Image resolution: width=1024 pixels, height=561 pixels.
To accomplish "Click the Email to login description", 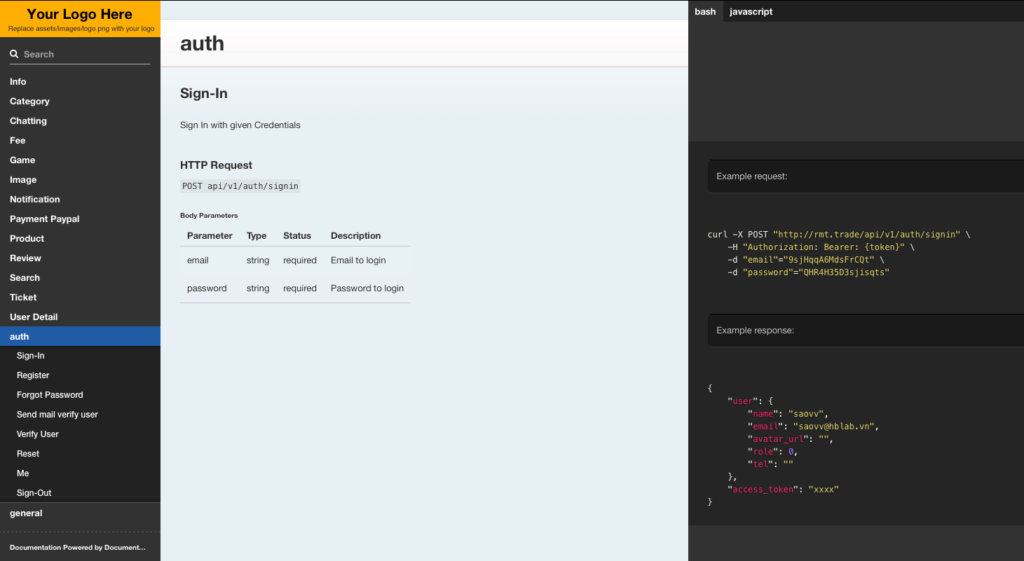I will (358, 260).
